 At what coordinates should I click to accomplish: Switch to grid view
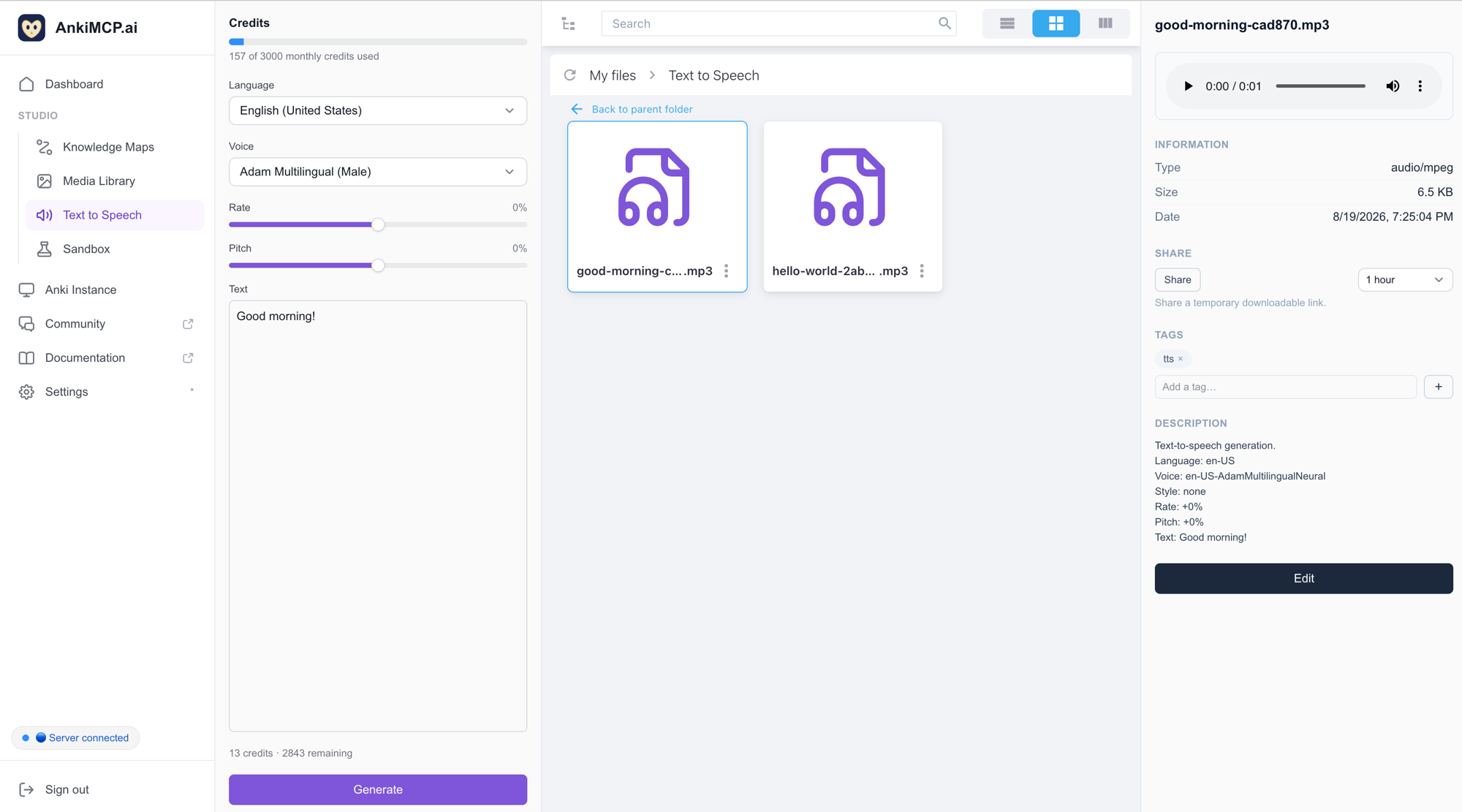[x=1056, y=23]
